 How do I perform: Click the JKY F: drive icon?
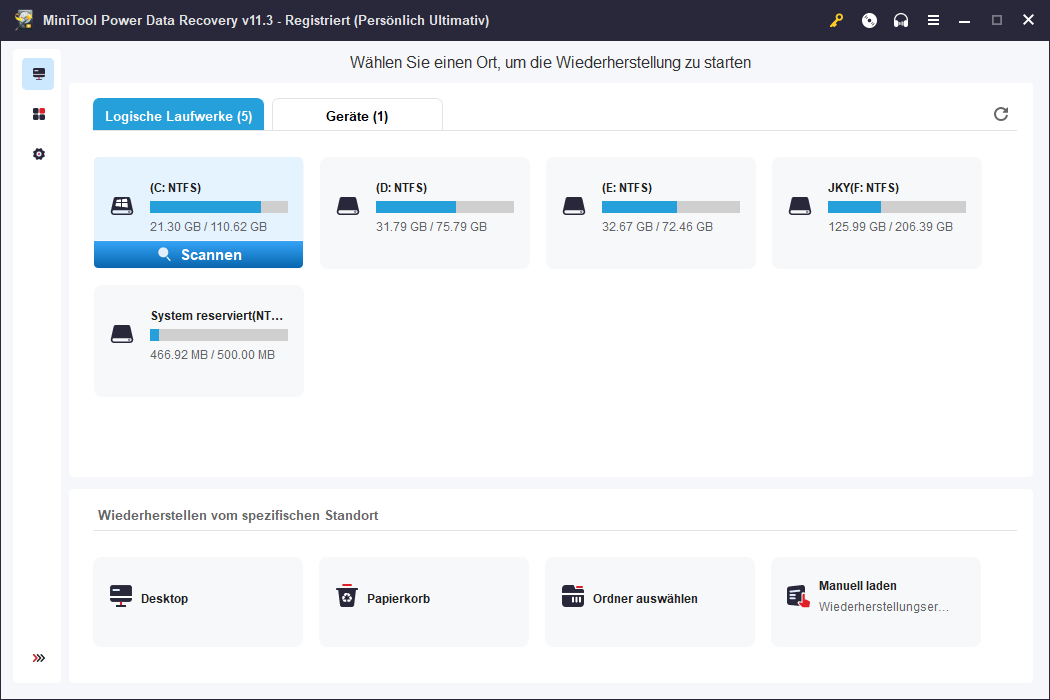point(800,206)
